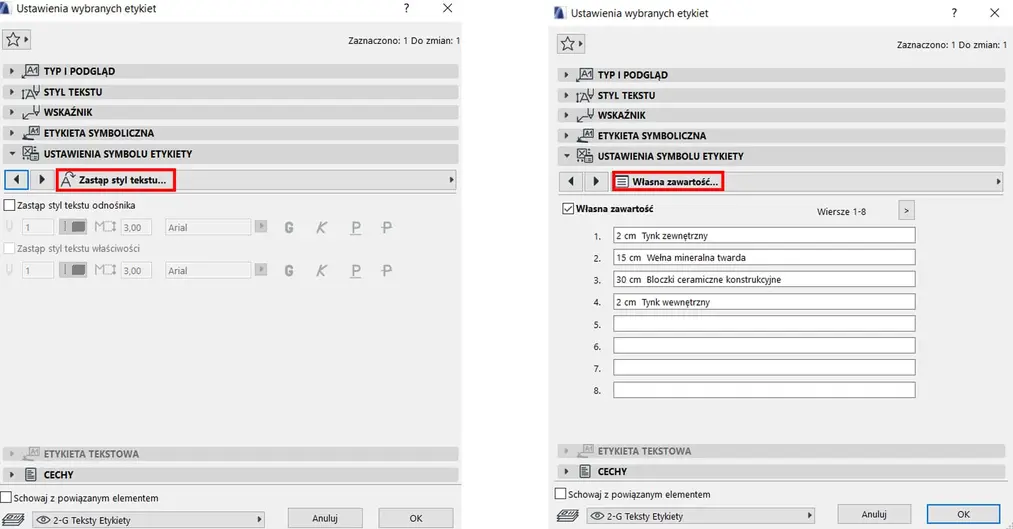Enable Zastąp styl tekstu właściwości checkbox
1013x529 pixels.
click(10, 248)
